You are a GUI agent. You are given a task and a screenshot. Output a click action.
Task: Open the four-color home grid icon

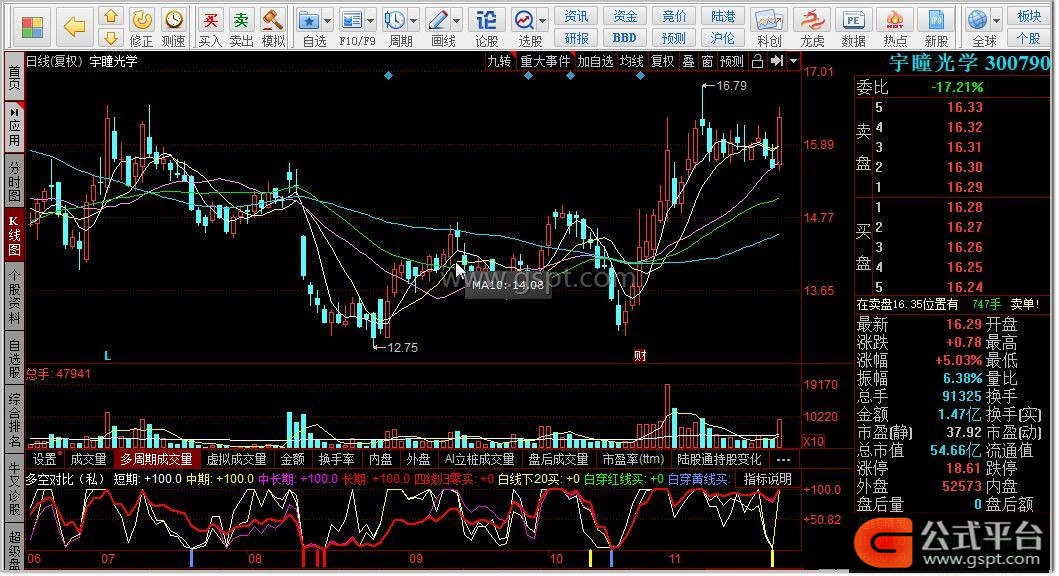tap(32, 27)
